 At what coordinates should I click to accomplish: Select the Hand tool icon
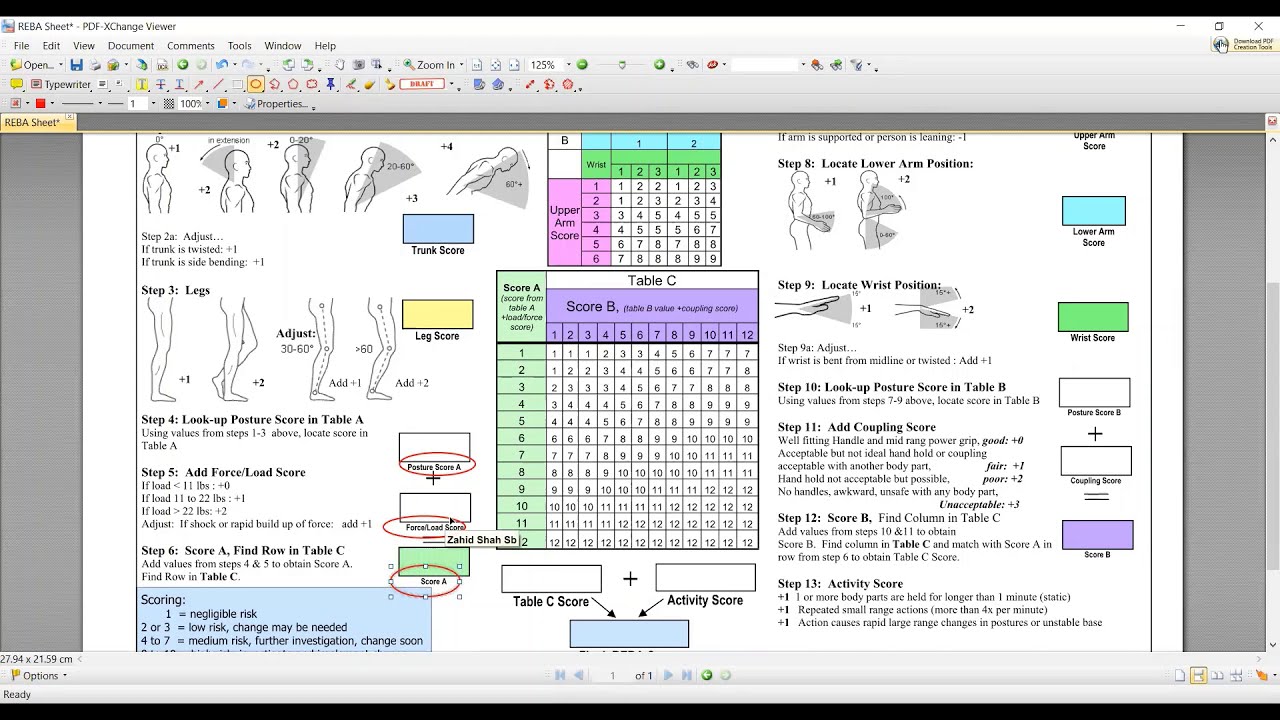click(340, 65)
